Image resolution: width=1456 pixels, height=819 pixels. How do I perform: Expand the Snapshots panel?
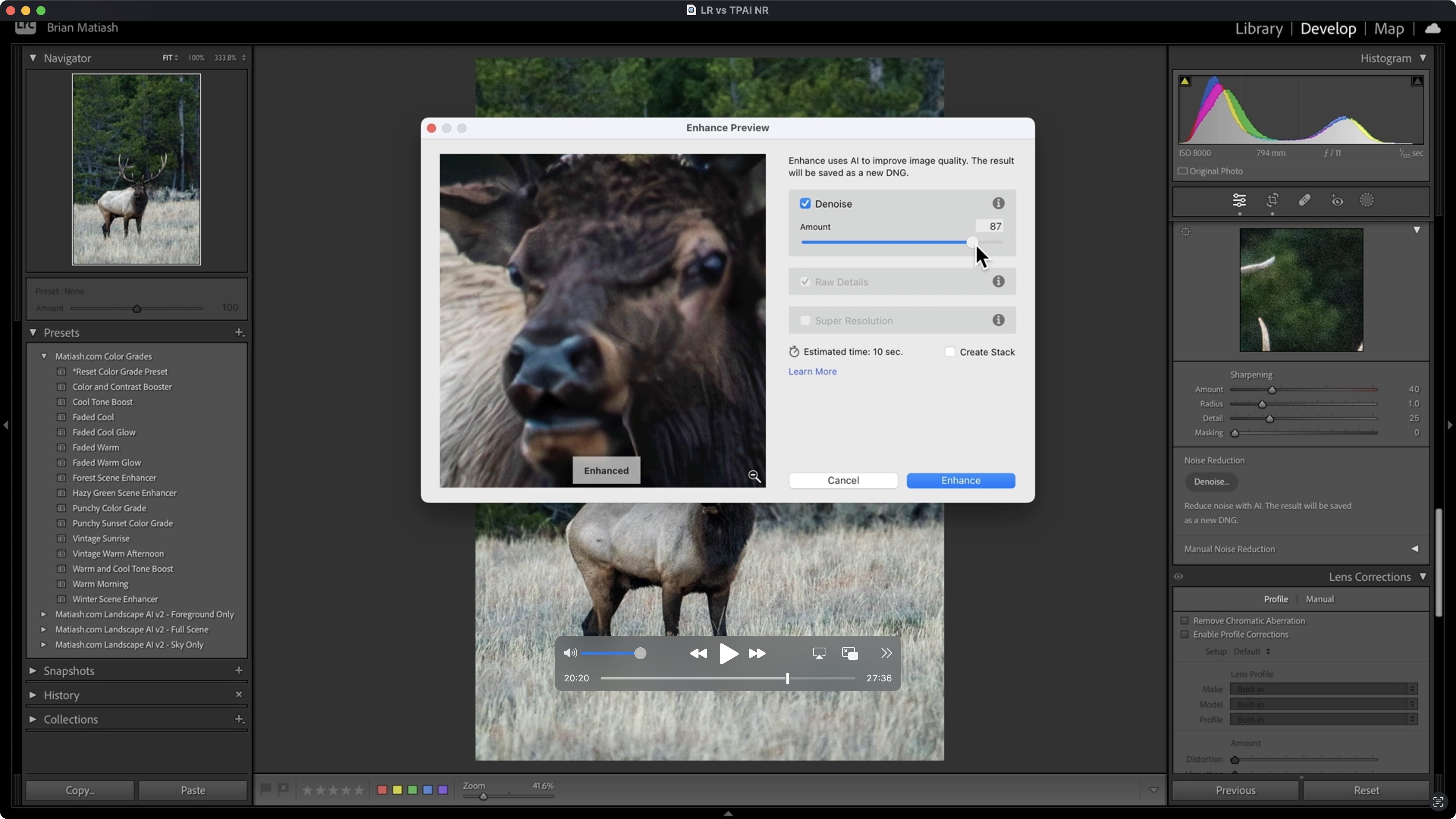point(33,671)
